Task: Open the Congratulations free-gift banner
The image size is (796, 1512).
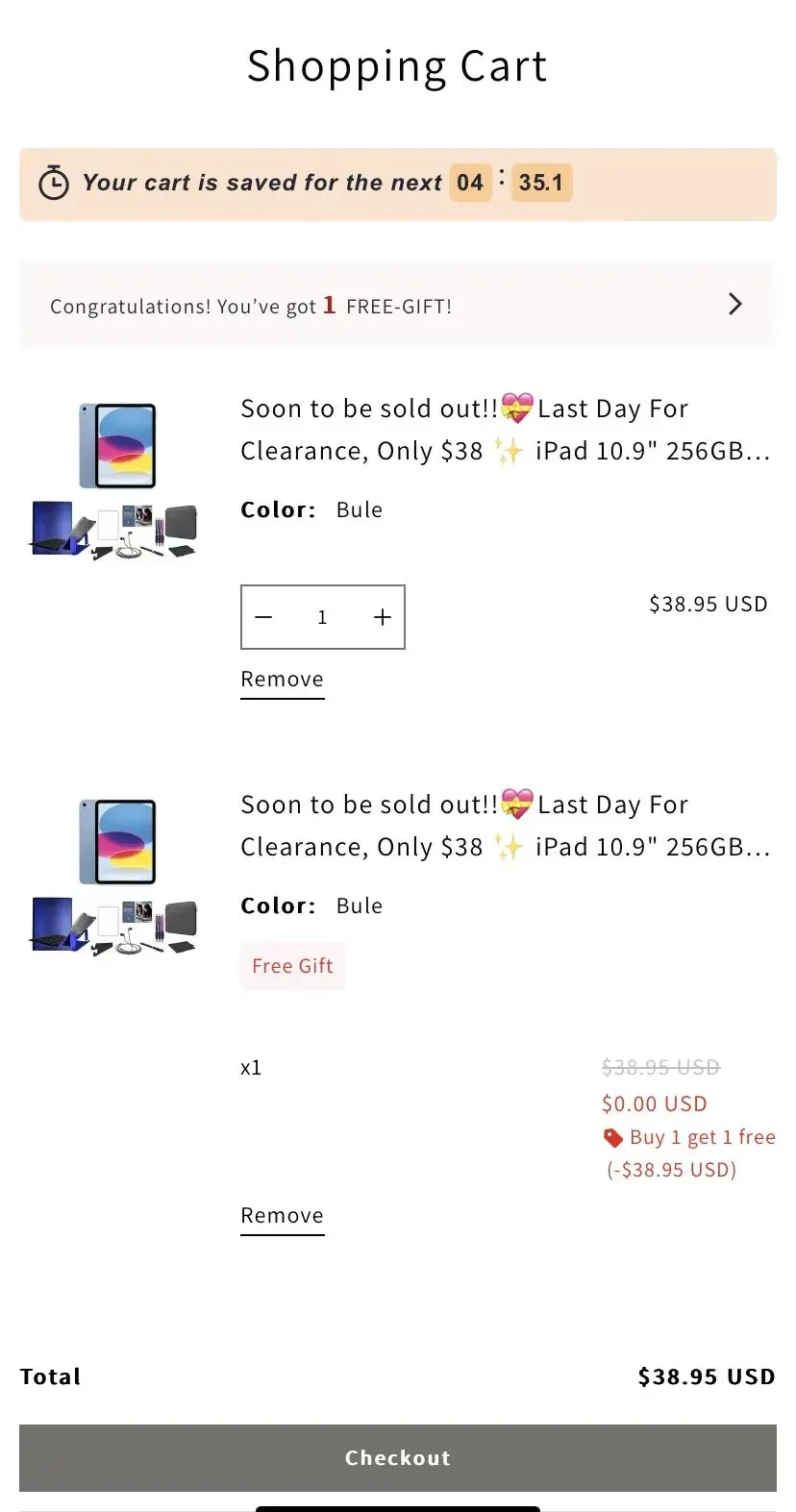Action: [398, 304]
